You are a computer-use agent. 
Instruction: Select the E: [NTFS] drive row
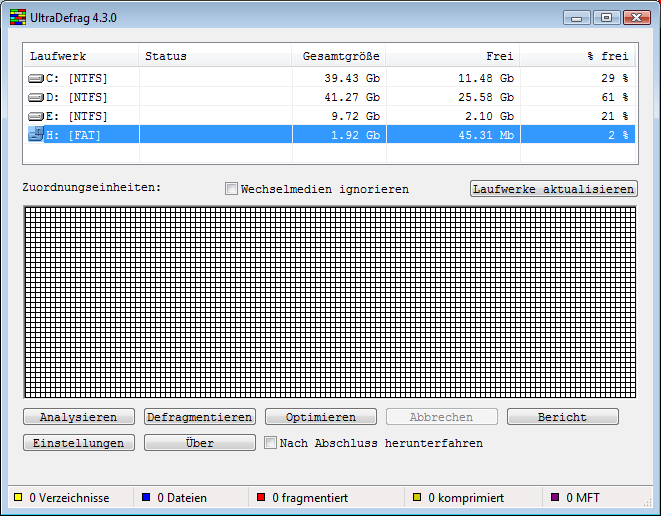330,116
